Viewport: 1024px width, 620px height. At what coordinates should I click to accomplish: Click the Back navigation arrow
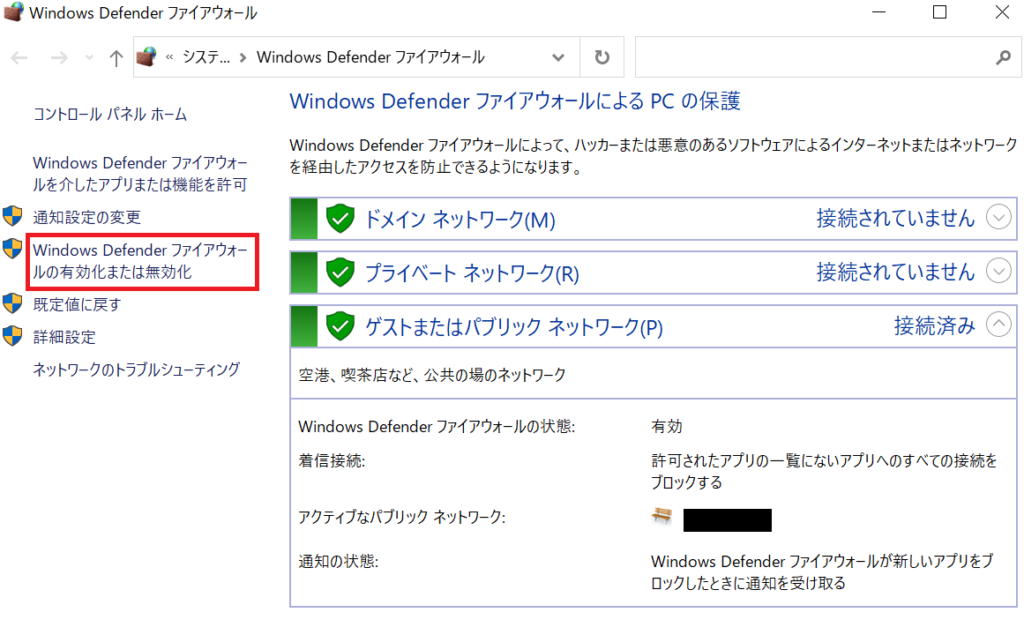20,58
